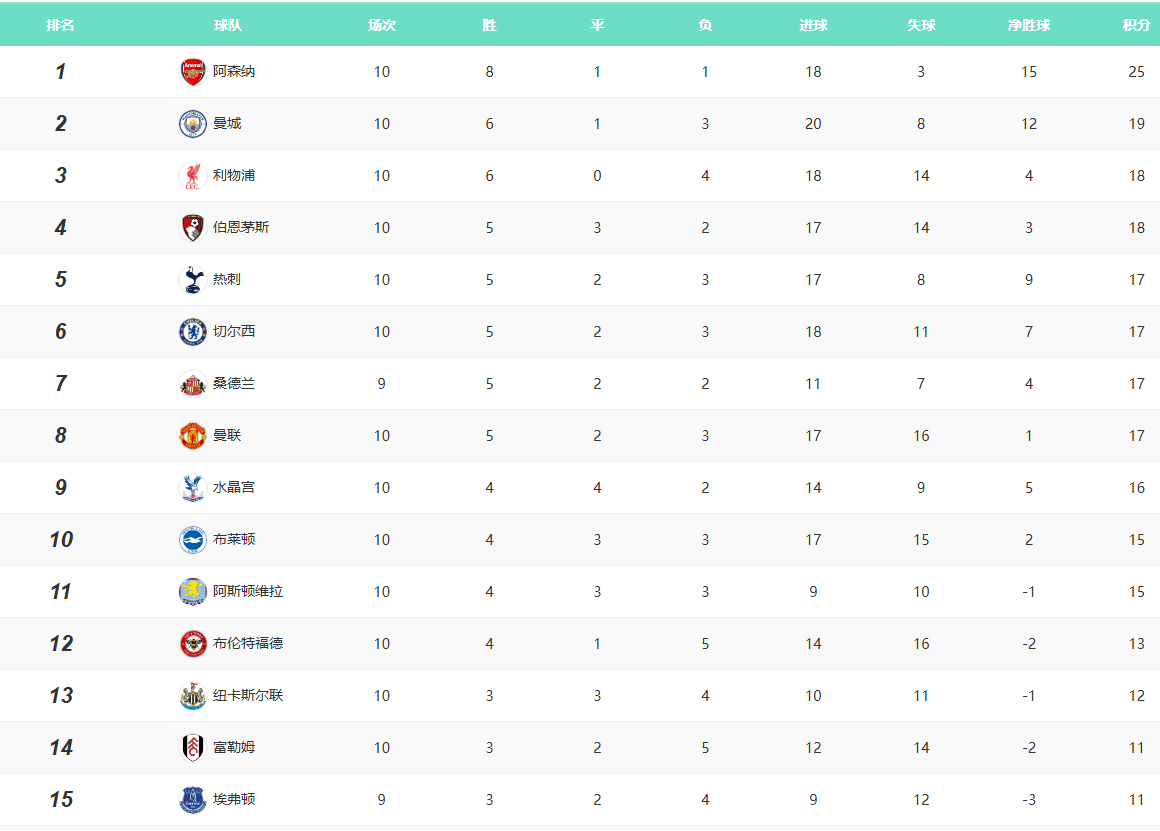This screenshot has height=831, width=1160.
Task: Click the Crystal Palace eagle badge
Action: pyautogui.click(x=193, y=488)
